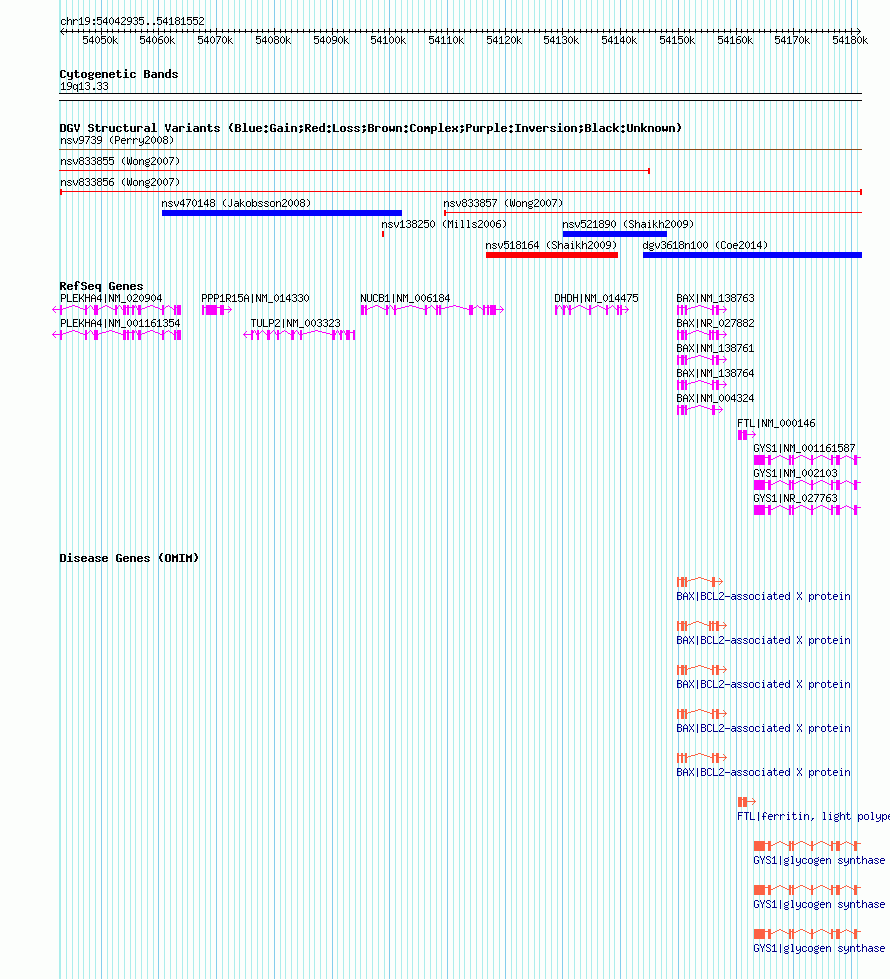Viewport: 890px width, 979px height.
Task: Click the PLEKHA4|NM_001161354 gene label
Action: [120, 323]
